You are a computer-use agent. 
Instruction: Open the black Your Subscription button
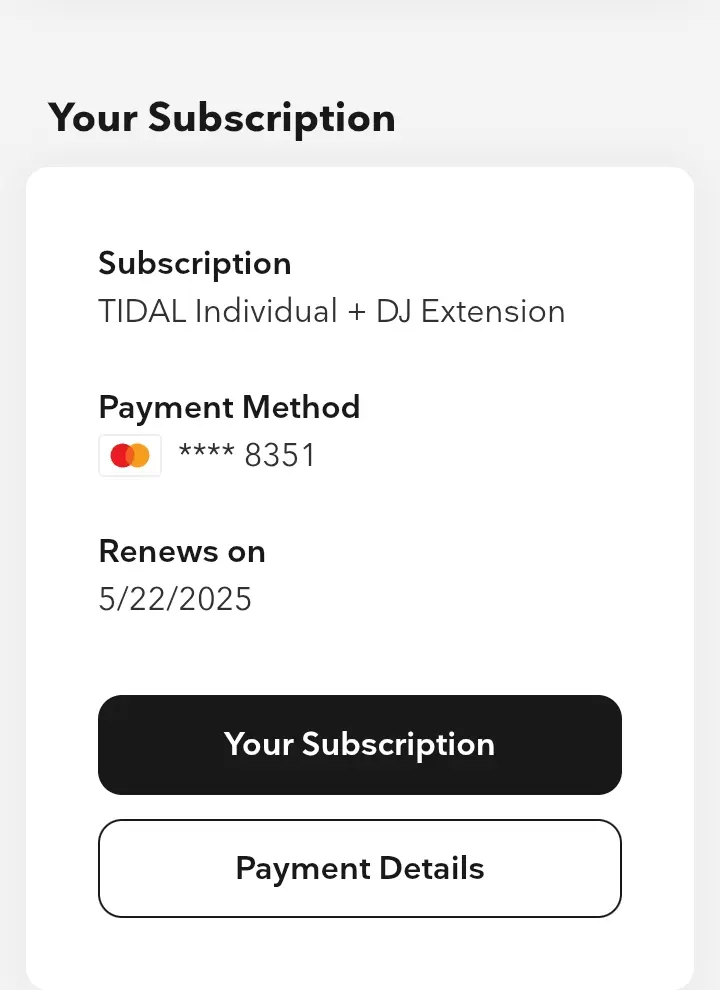pos(360,744)
